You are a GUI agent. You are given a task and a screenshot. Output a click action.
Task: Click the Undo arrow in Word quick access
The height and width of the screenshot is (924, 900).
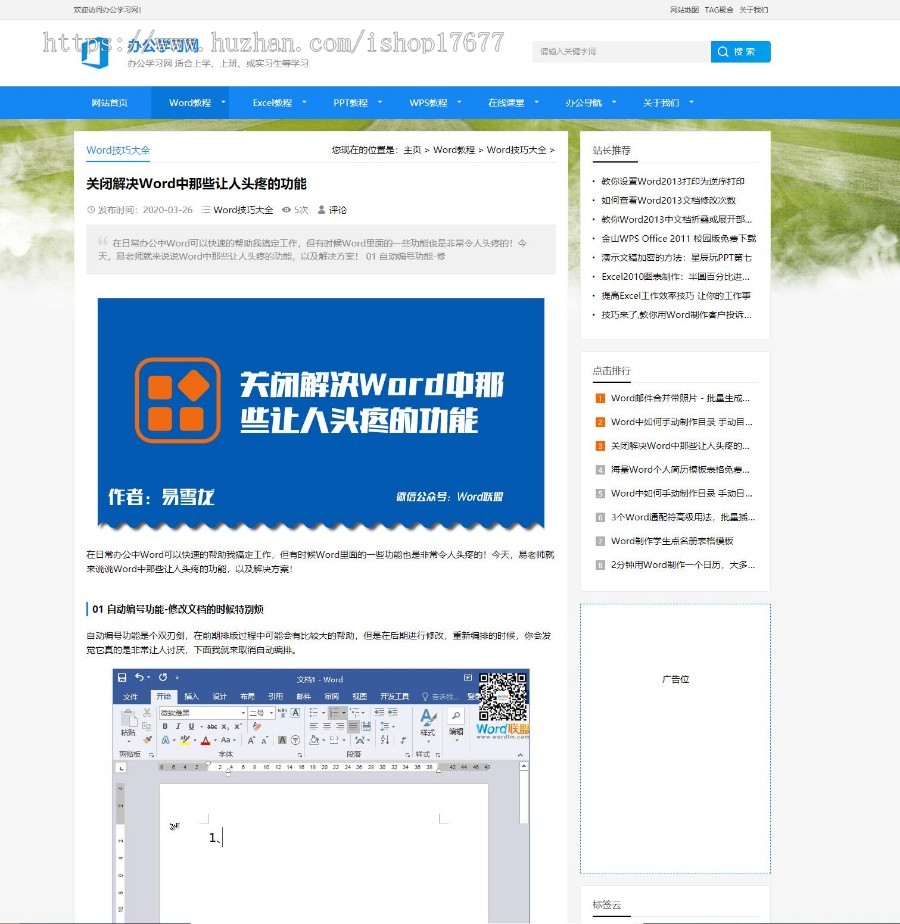(x=139, y=677)
